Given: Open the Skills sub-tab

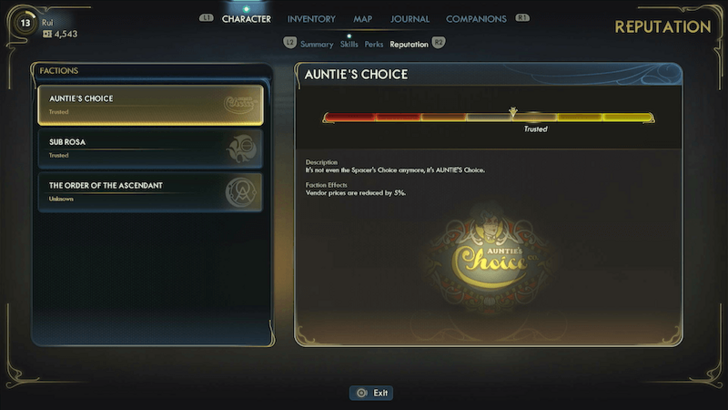Looking at the screenshot, I should pos(349,45).
